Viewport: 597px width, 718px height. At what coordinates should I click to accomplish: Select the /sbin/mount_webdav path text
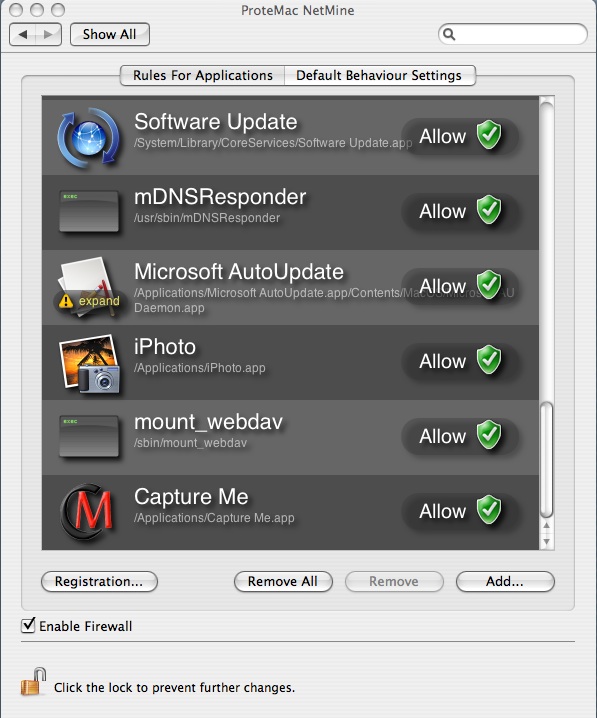tap(190, 443)
